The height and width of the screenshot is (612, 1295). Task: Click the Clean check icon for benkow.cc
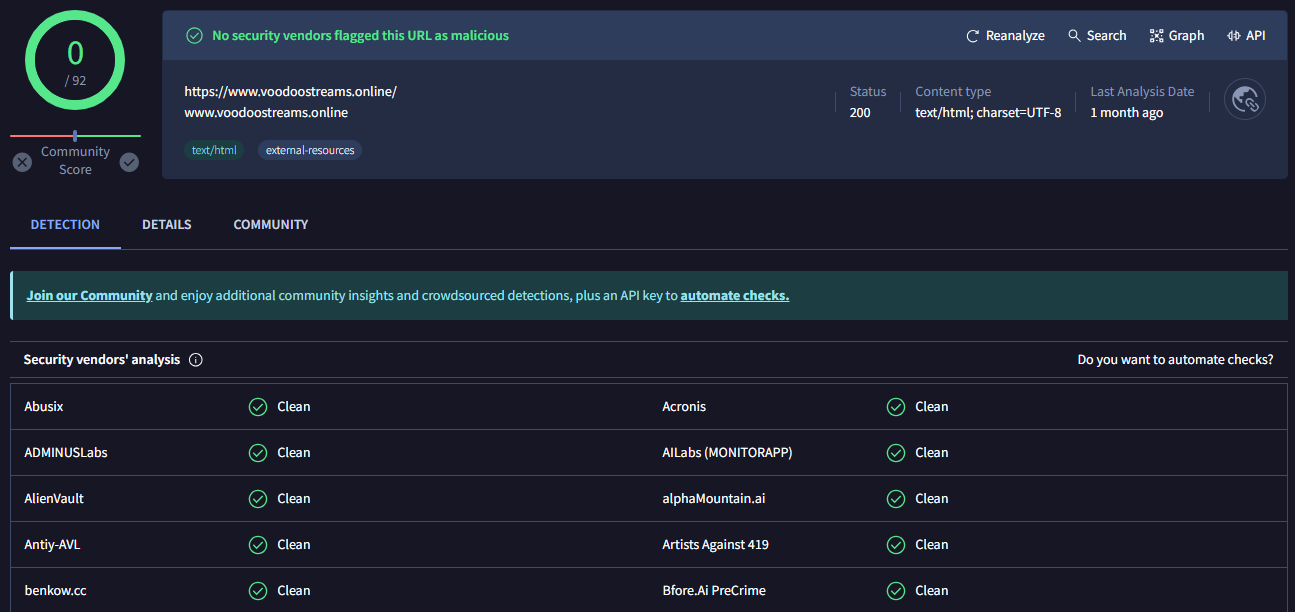(258, 591)
